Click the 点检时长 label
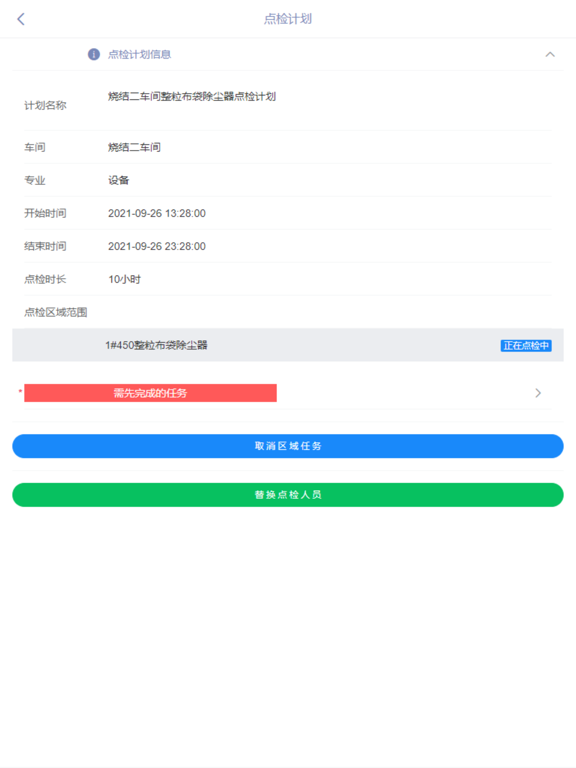Image resolution: width=576 pixels, height=768 pixels. [x=45, y=279]
